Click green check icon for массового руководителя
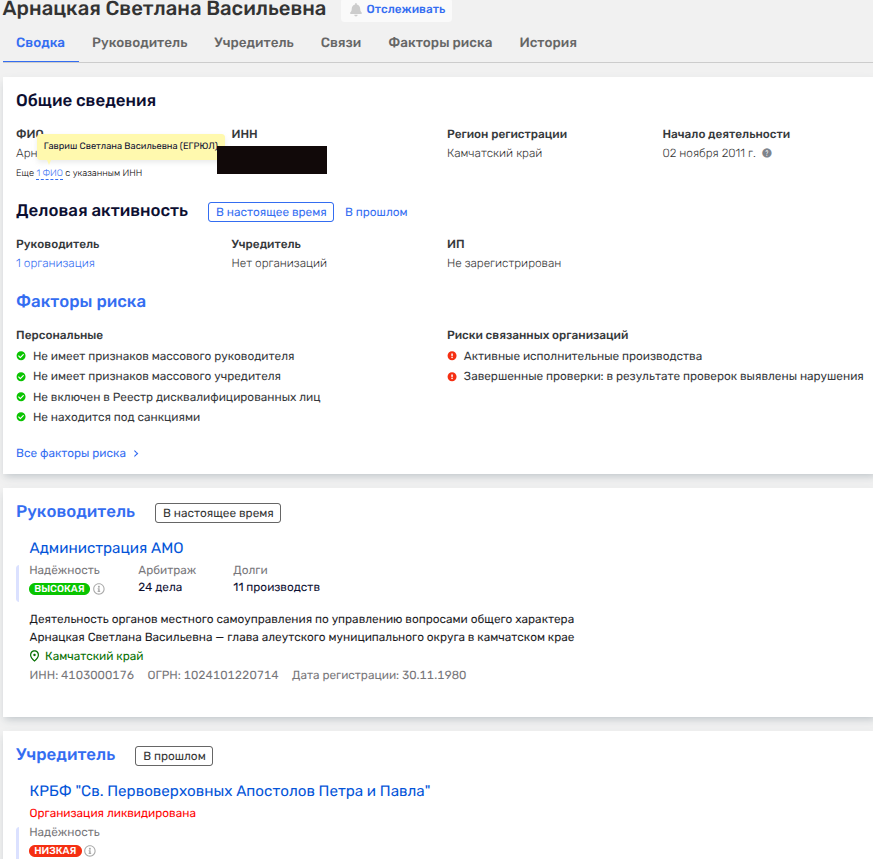Viewport: 873px width, 859px height. tap(21, 356)
